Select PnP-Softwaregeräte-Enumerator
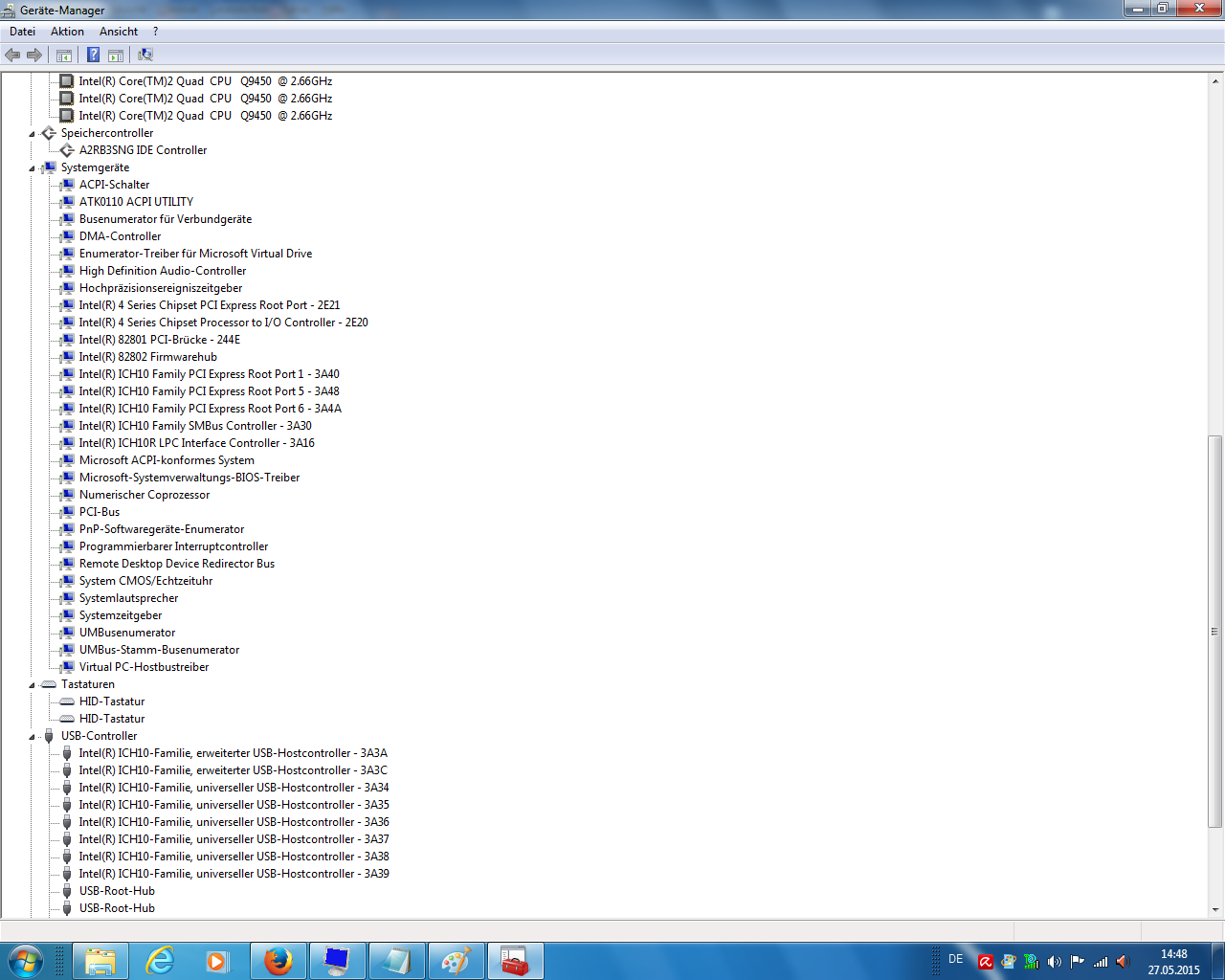 tap(162, 529)
